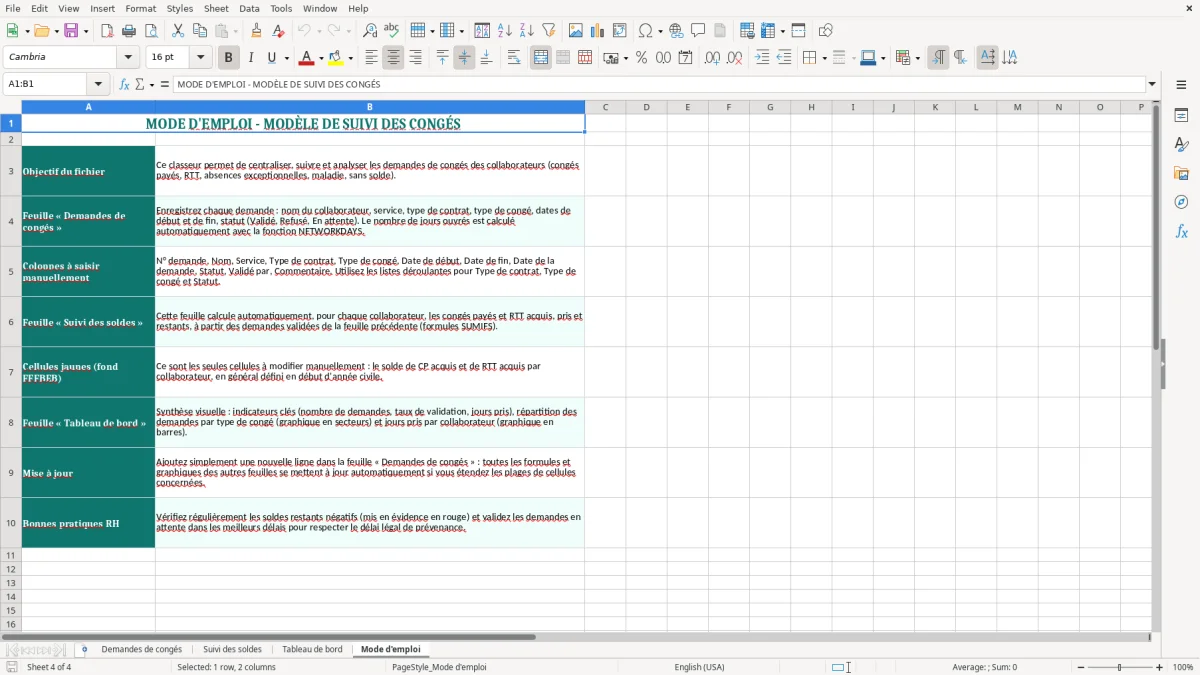Open the sidebar Functions fx panel
1200x675 pixels.
point(1181,231)
